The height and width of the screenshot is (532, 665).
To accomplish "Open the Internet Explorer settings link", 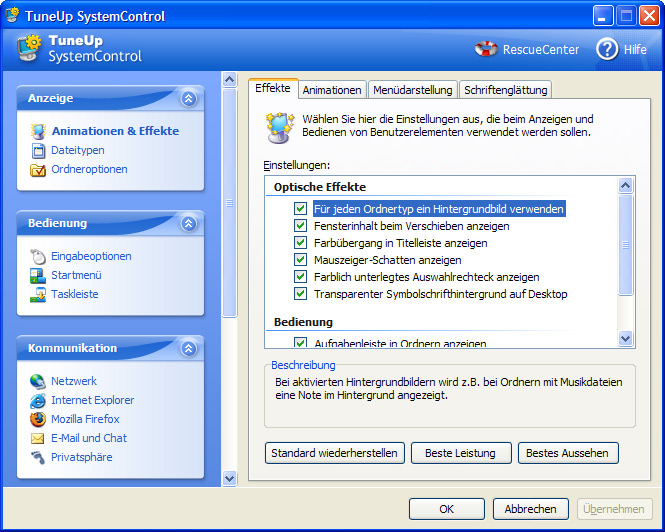I will tap(92, 400).
